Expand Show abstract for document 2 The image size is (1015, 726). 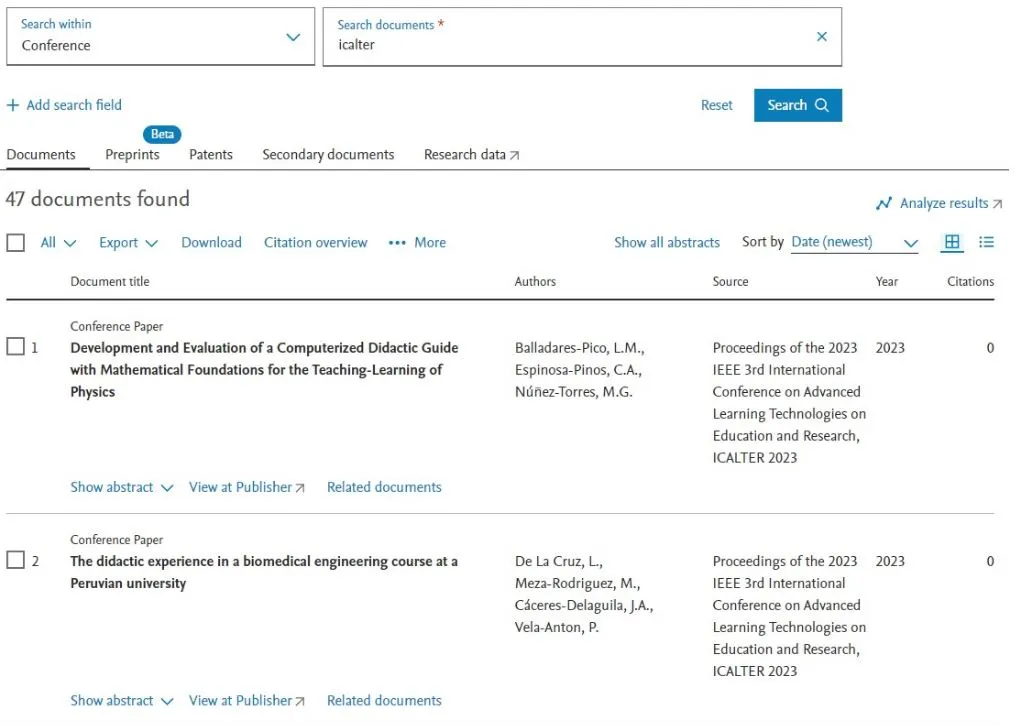click(122, 701)
